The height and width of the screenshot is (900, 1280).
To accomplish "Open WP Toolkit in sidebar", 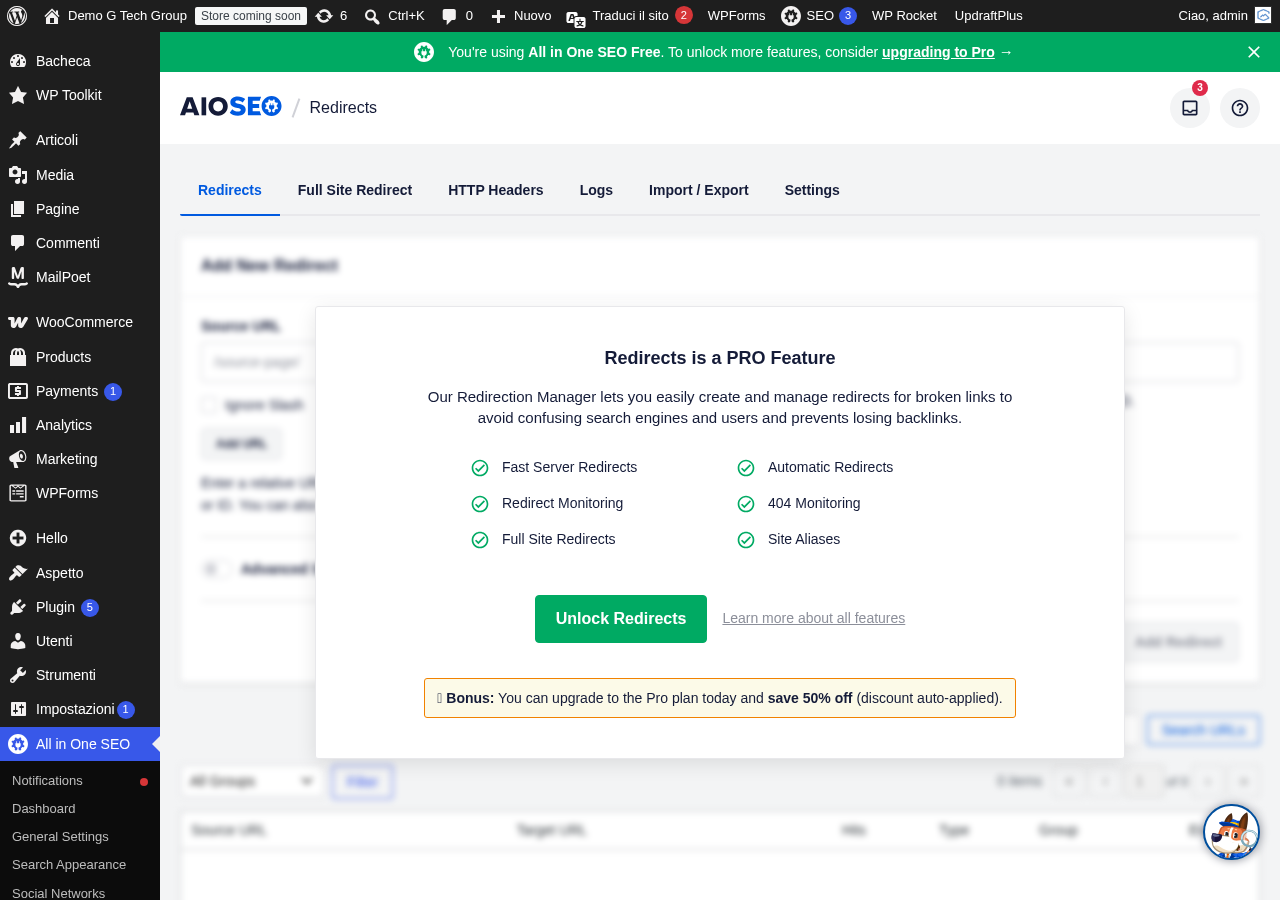I will point(80,95).
